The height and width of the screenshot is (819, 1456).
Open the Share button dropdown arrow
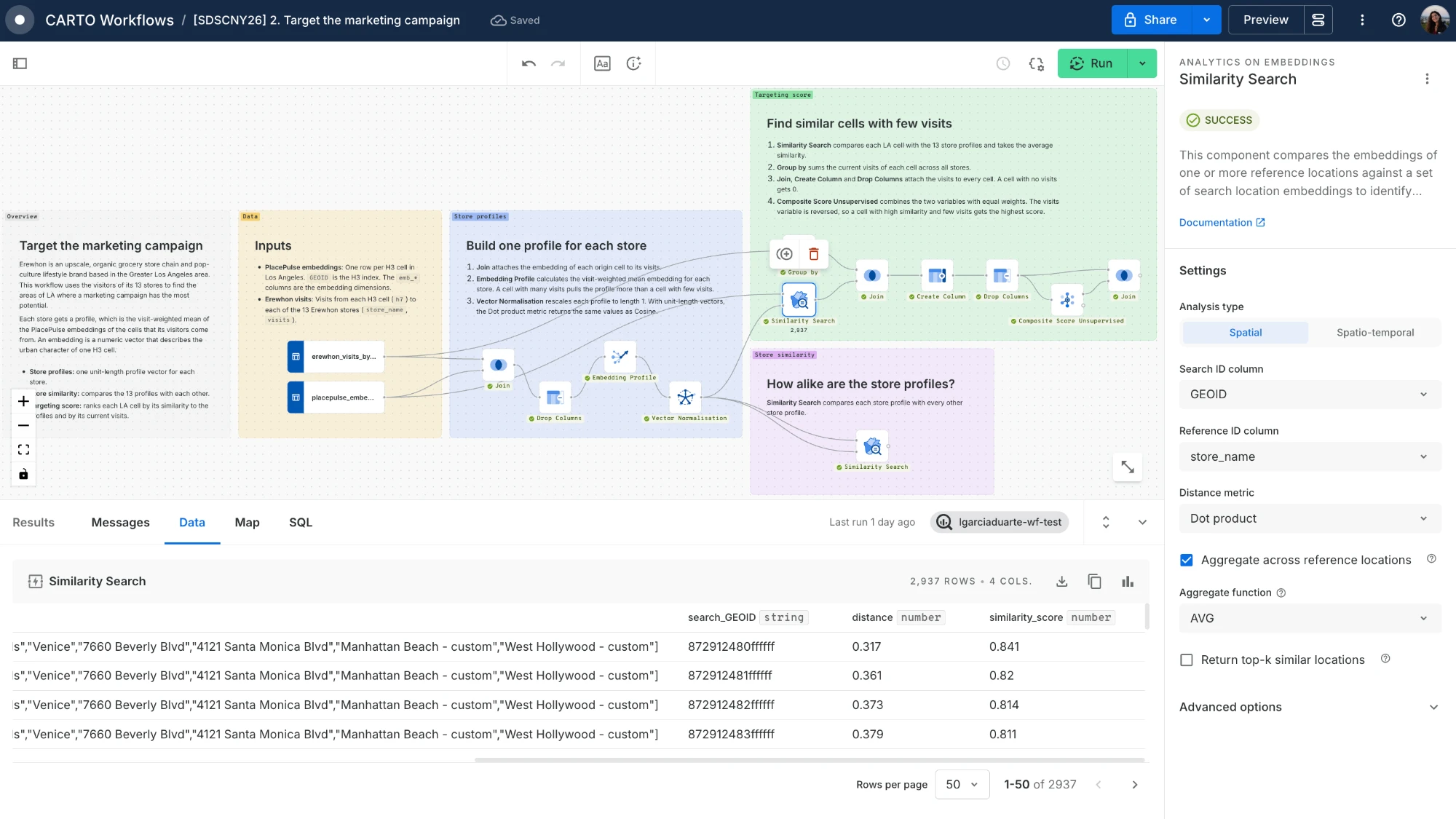(1206, 20)
